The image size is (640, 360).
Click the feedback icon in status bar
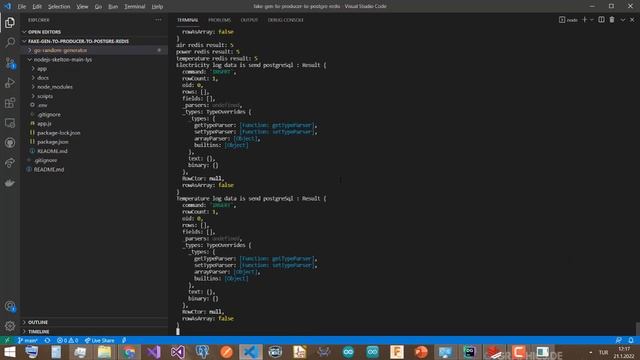click(x=619, y=340)
